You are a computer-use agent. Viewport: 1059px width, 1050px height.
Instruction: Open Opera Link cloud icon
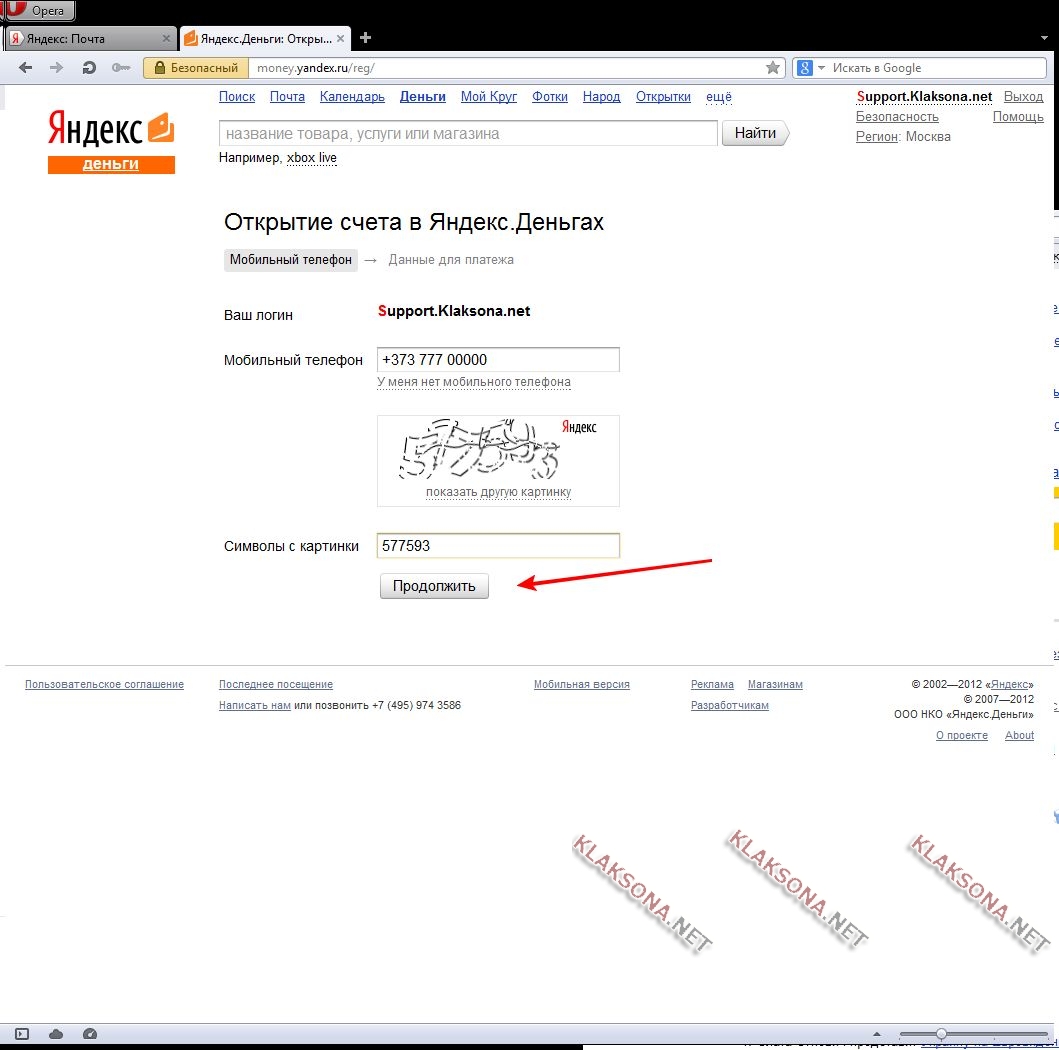(x=56, y=1034)
